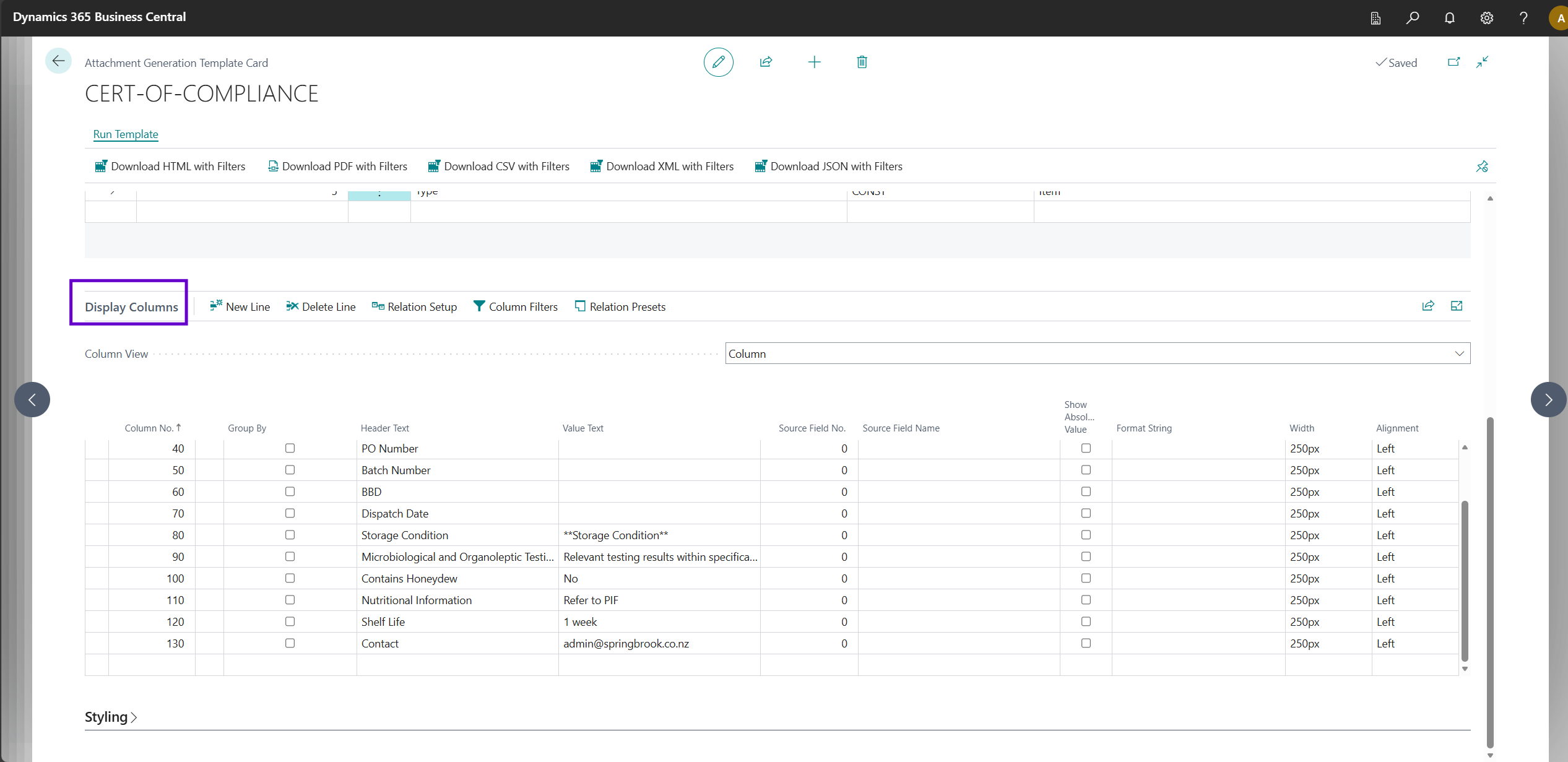Open Relation Setup

[414, 306]
